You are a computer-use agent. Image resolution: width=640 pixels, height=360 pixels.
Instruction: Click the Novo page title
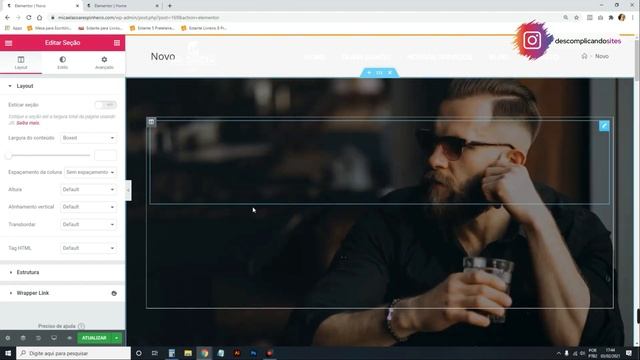point(163,56)
